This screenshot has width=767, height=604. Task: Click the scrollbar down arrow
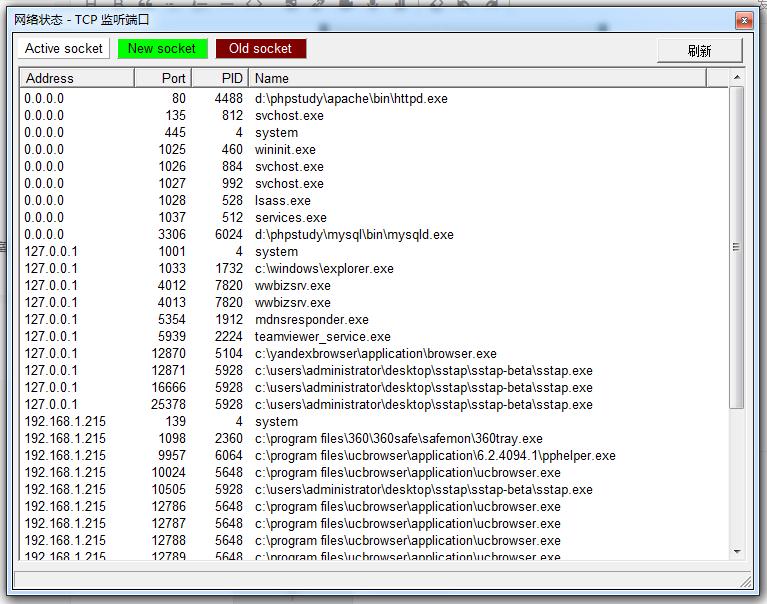click(x=737, y=551)
